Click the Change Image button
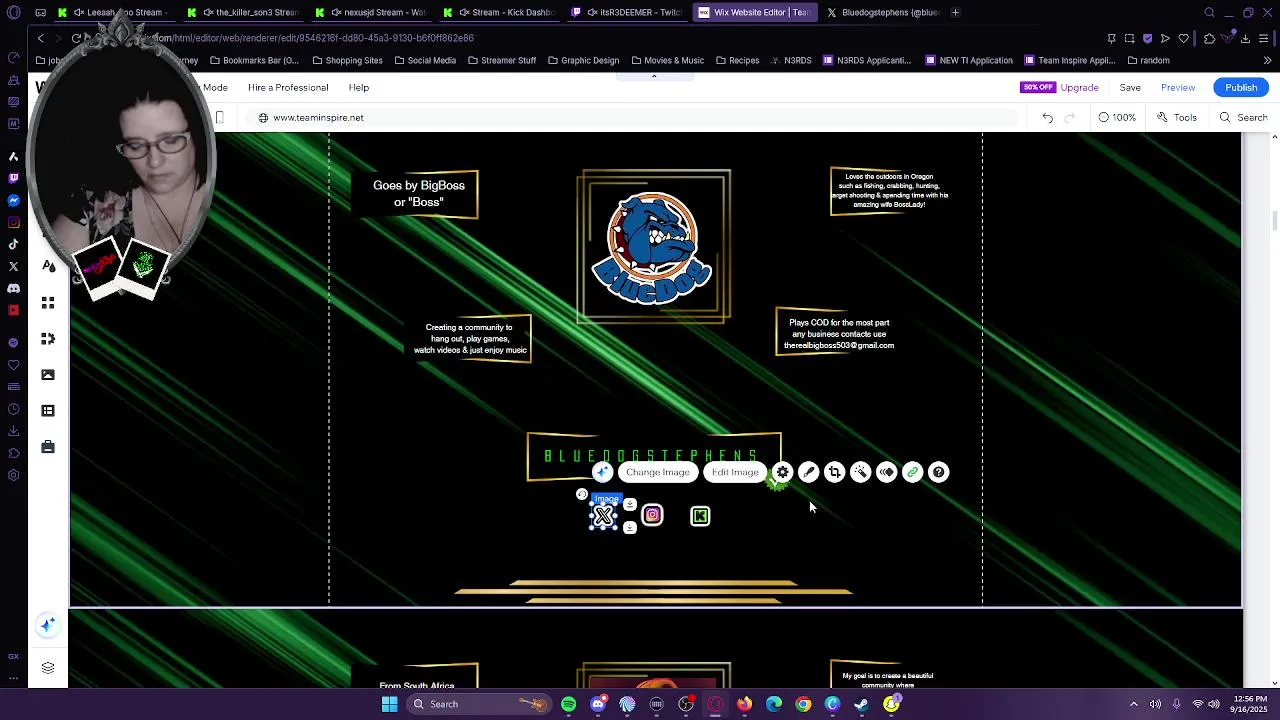 click(658, 472)
